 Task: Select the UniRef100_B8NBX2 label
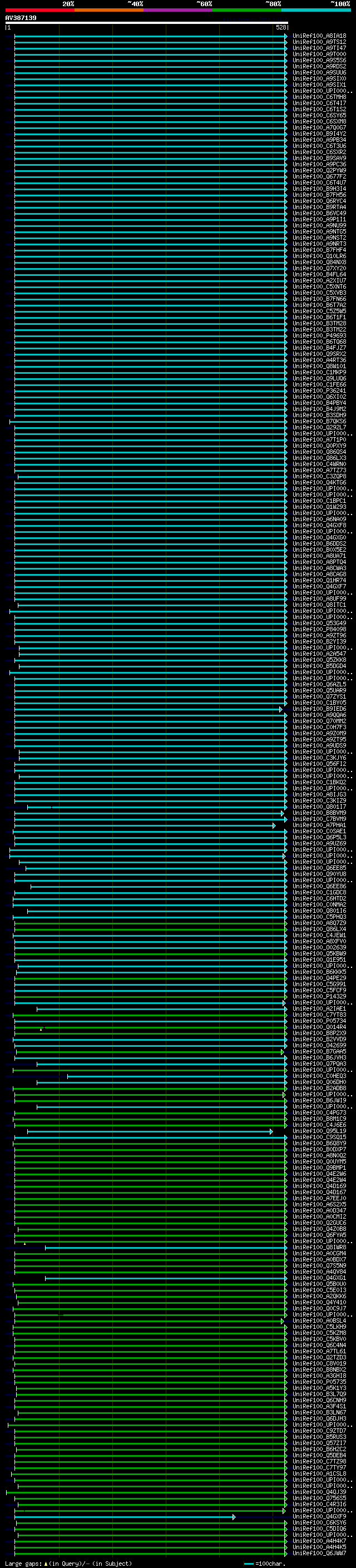(319, 1370)
